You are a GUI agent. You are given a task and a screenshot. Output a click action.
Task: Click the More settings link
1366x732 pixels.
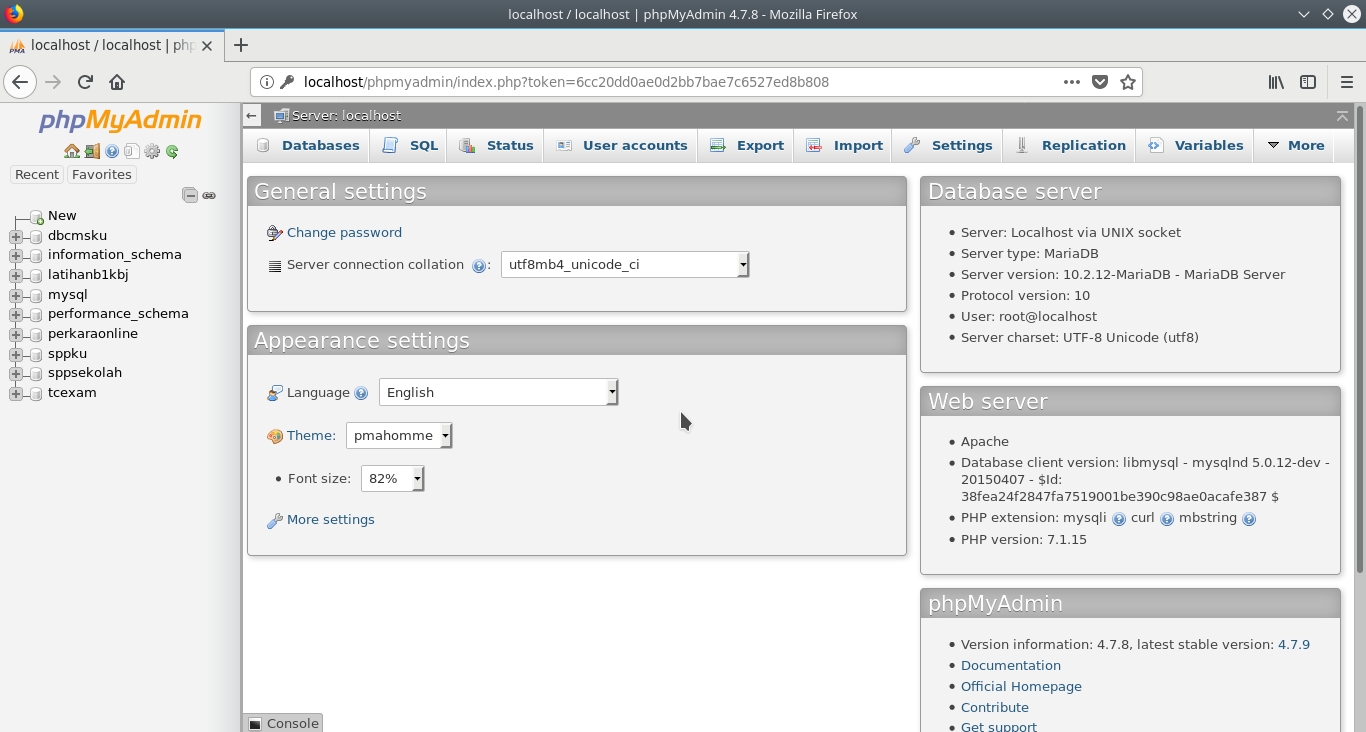pos(331,519)
